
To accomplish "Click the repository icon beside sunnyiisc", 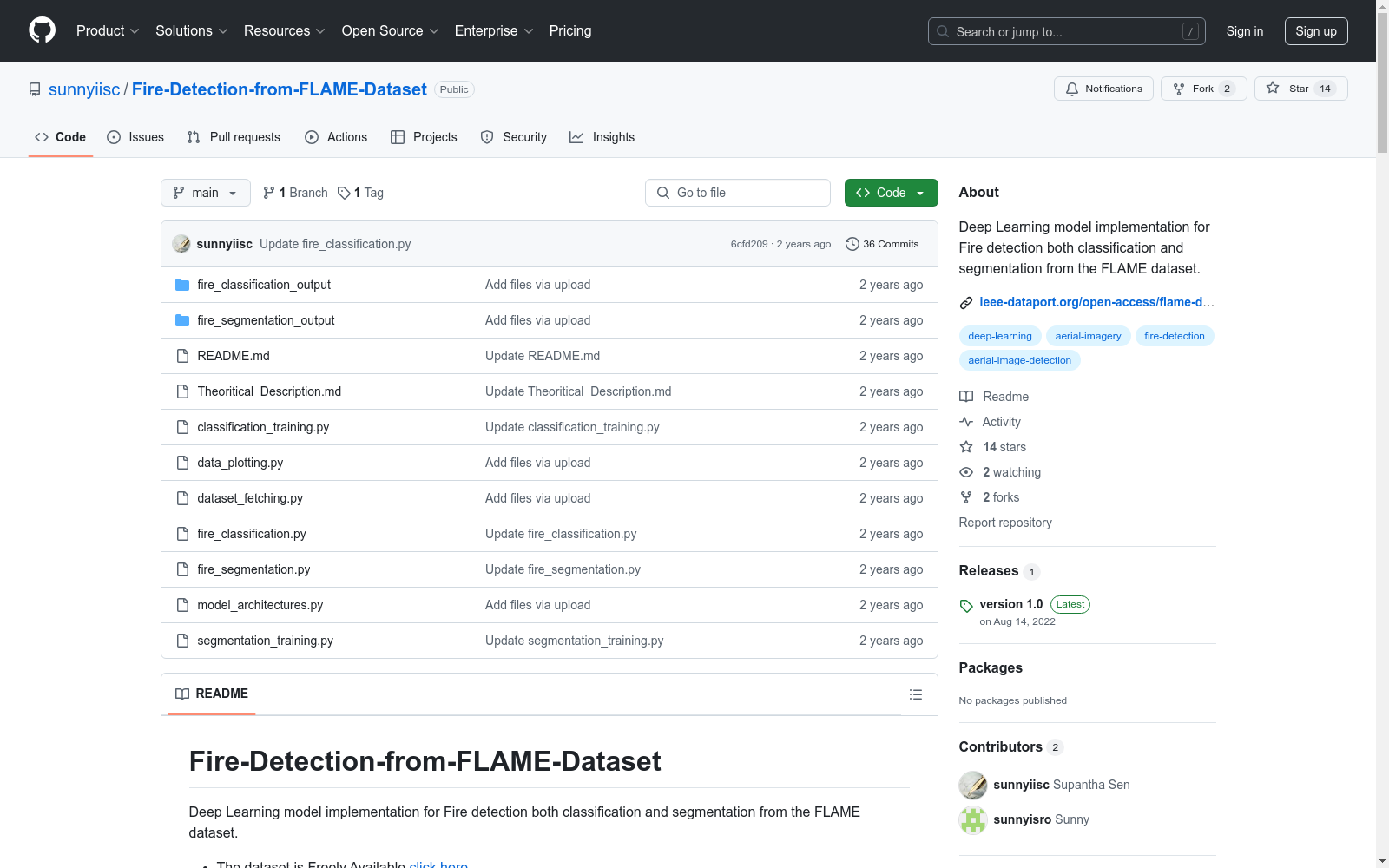I will point(35,89).
